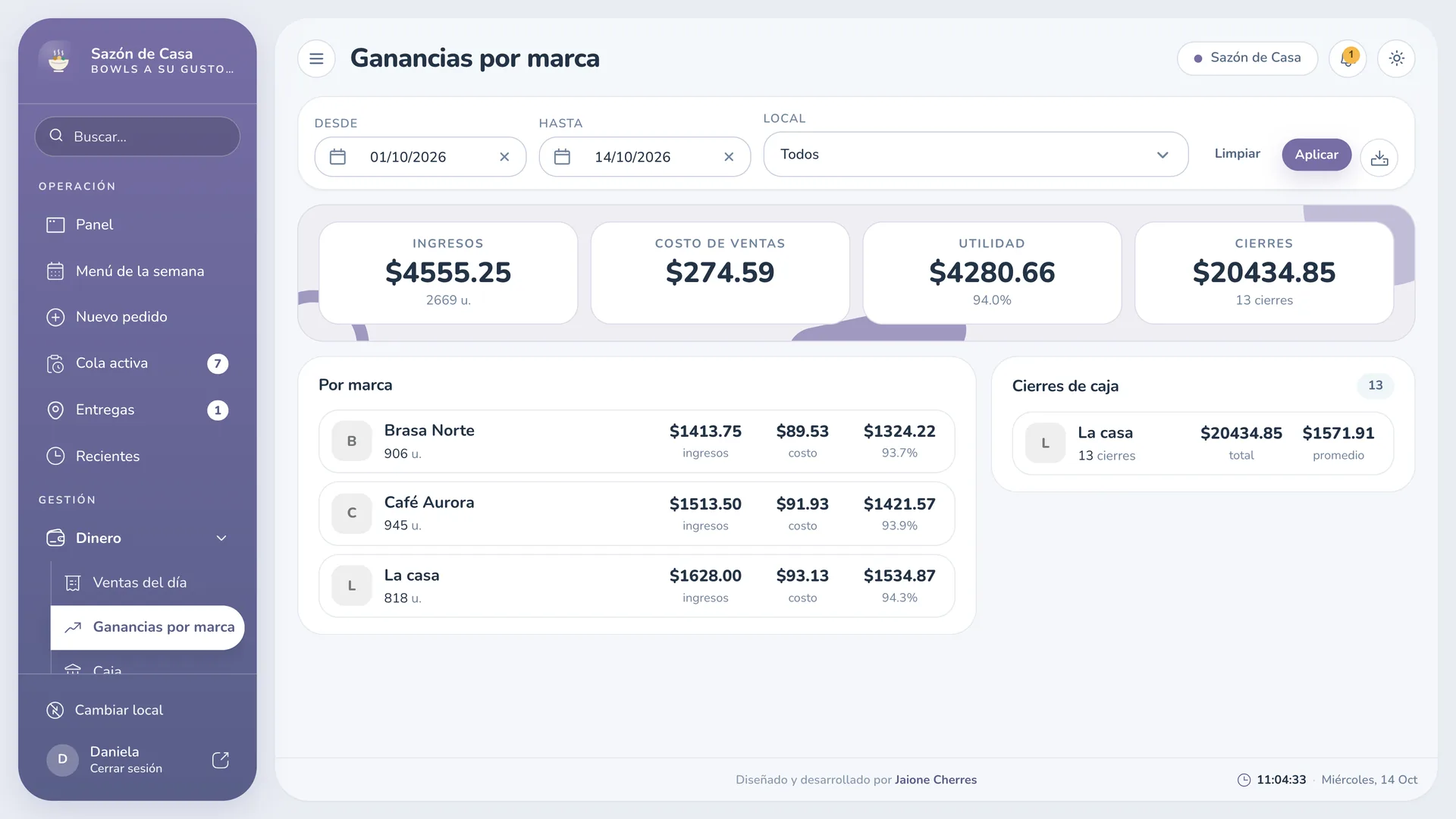Click the Hasta date 14/10/2026 field
The width and height of the screenshot is (1456, 819).
tap(645, 157)
